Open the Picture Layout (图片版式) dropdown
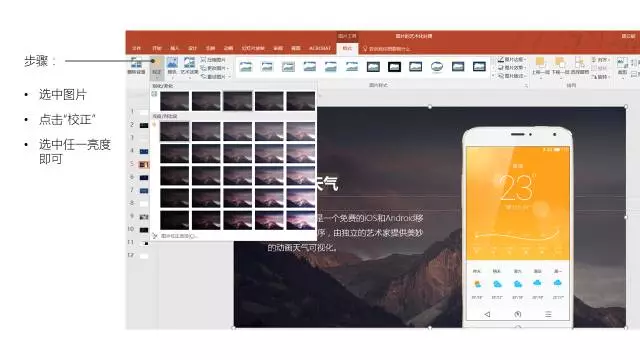Viewport: 640px width, 360px height. point(512,76)
